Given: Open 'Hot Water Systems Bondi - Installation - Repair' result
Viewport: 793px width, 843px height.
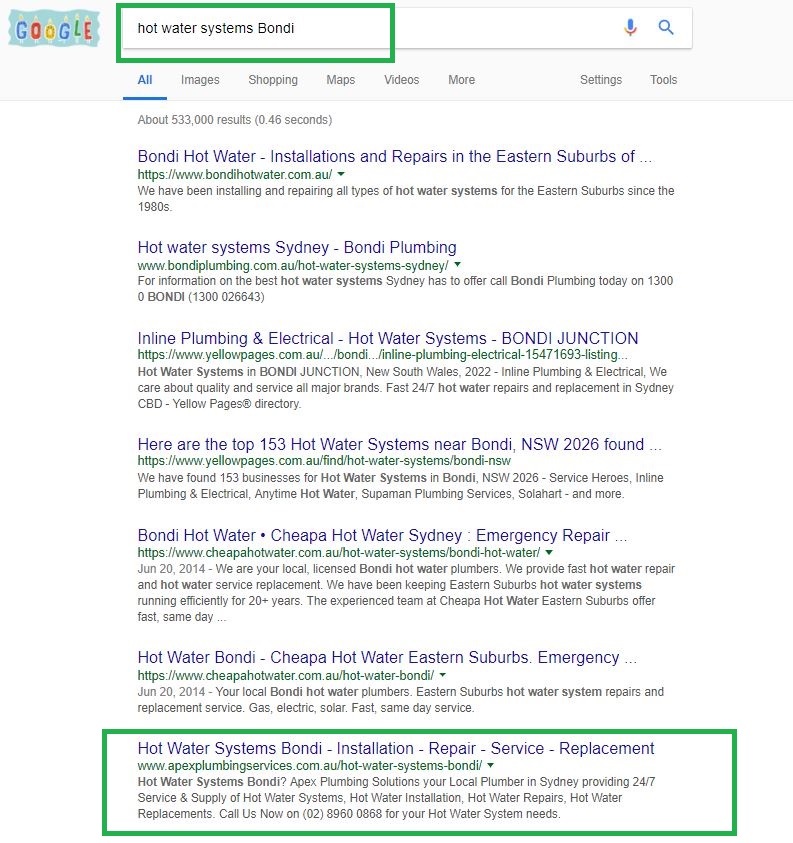Looking at the screenshot, I should (x=396, y=748).
